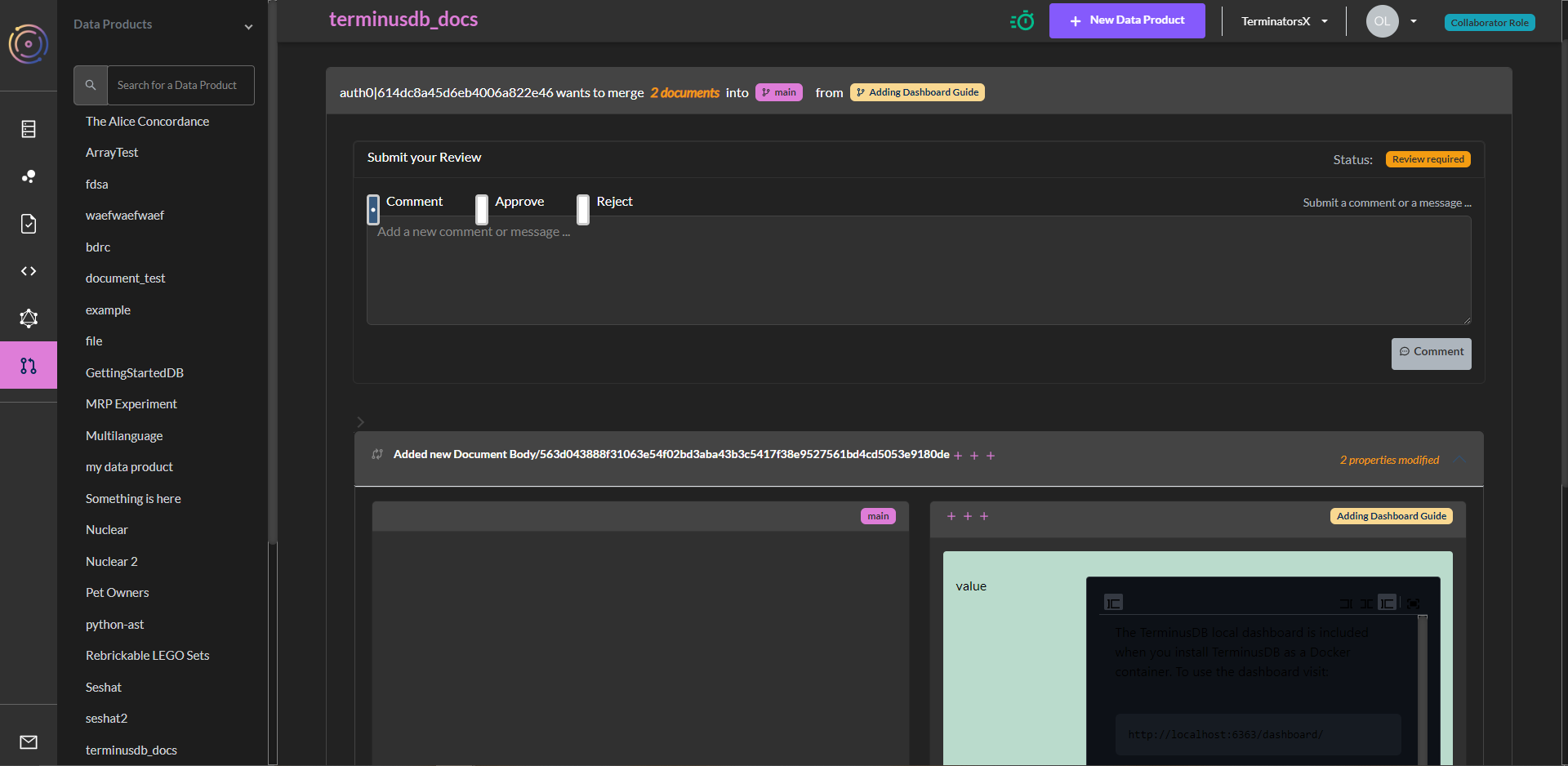Click the search magnifier in Data Products search
Image resolution: width=1568 pixels, height=766 pixels.
click(x=90, y=85)
